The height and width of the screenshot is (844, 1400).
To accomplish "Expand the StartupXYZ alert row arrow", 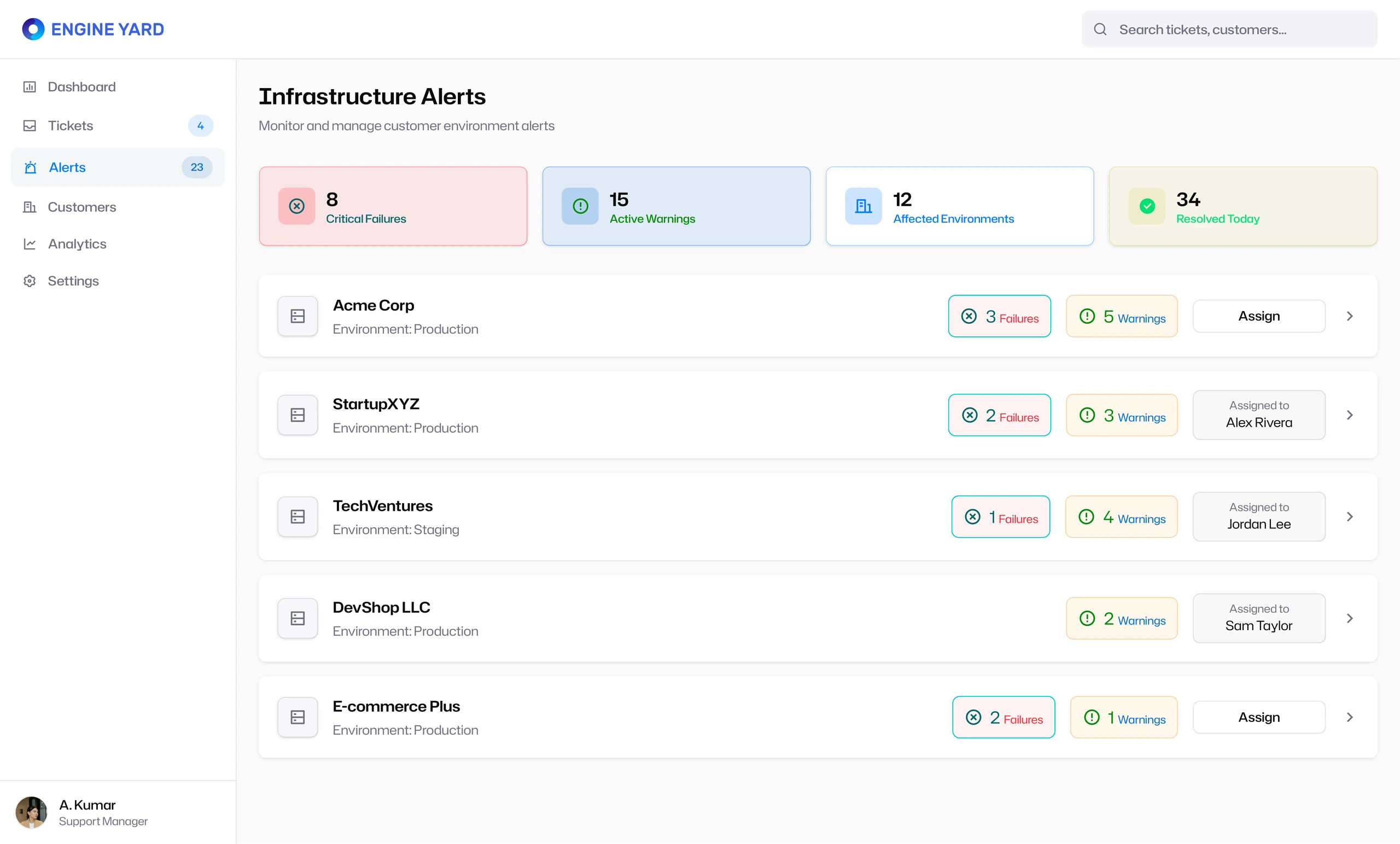I will tap(1350, 415).
